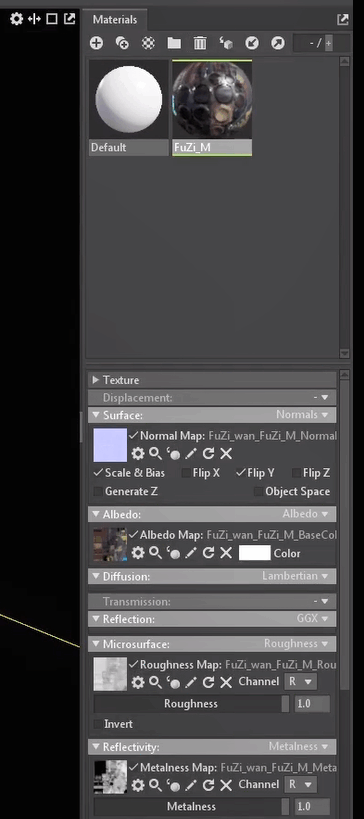The width and height of the screenshot is (364, 819).
Task: Click the viewport maximize square icon
Action: tap(52, 19)
